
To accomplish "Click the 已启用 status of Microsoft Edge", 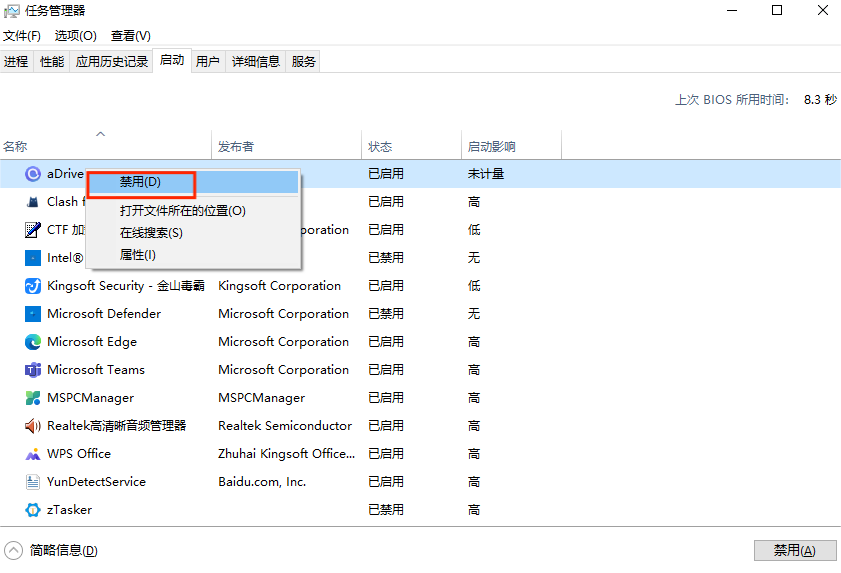I will [386, 342].
